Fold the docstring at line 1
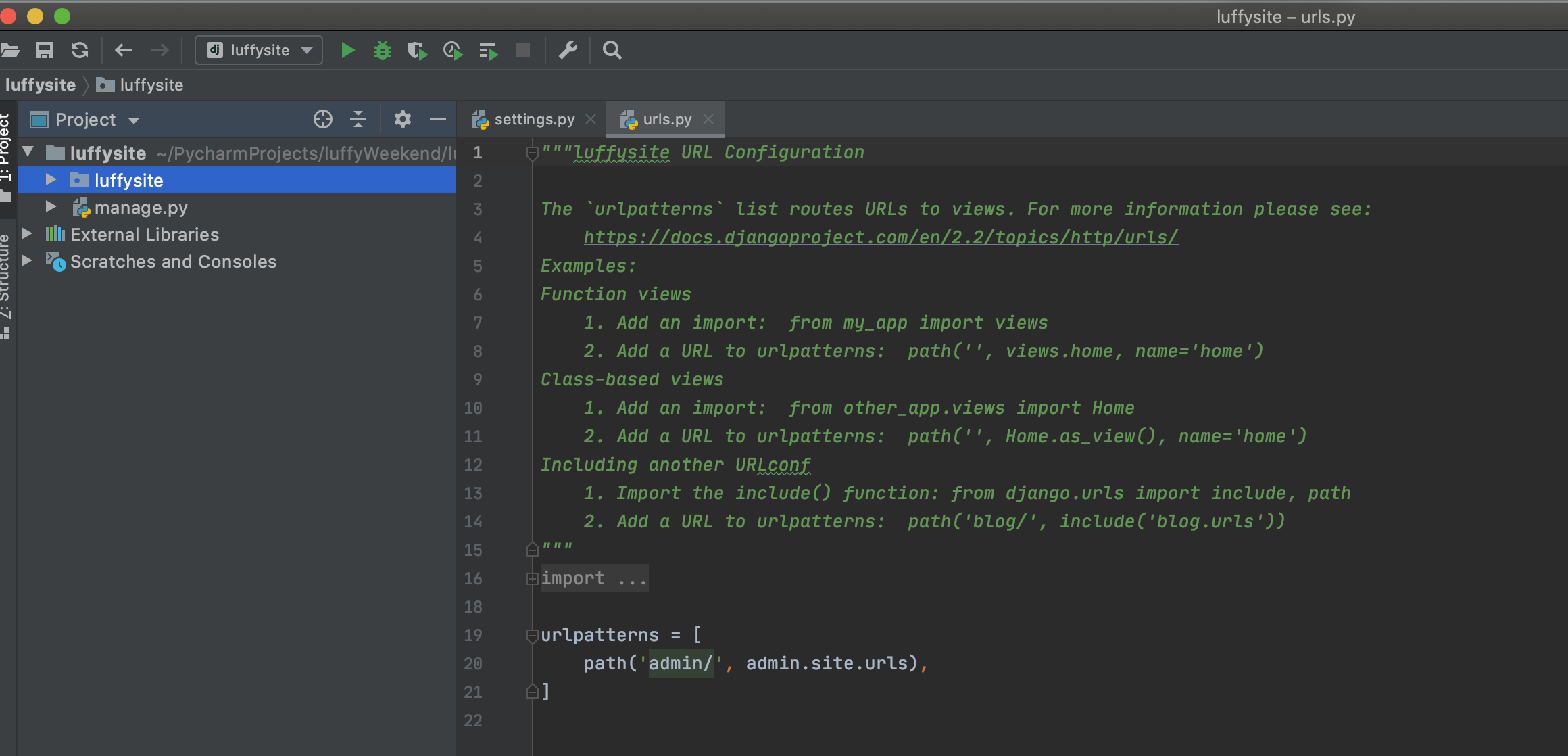This screenshot has height=756, width=1568. [x=533, y=153]
